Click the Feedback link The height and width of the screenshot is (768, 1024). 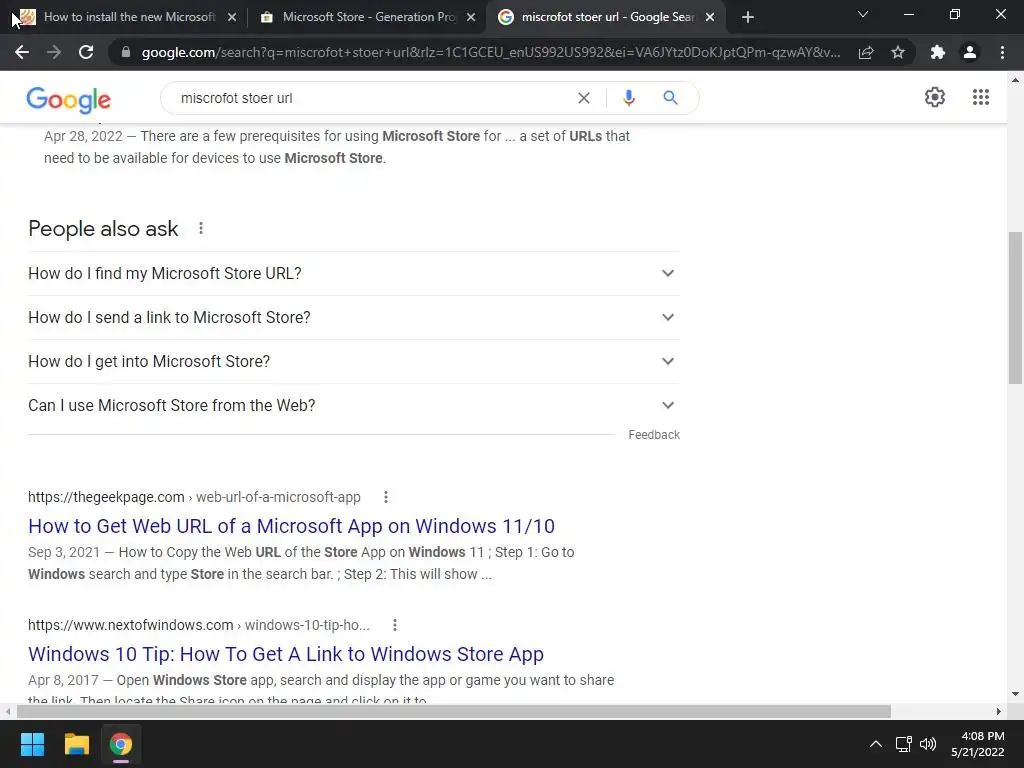click(x=654, y=435)
